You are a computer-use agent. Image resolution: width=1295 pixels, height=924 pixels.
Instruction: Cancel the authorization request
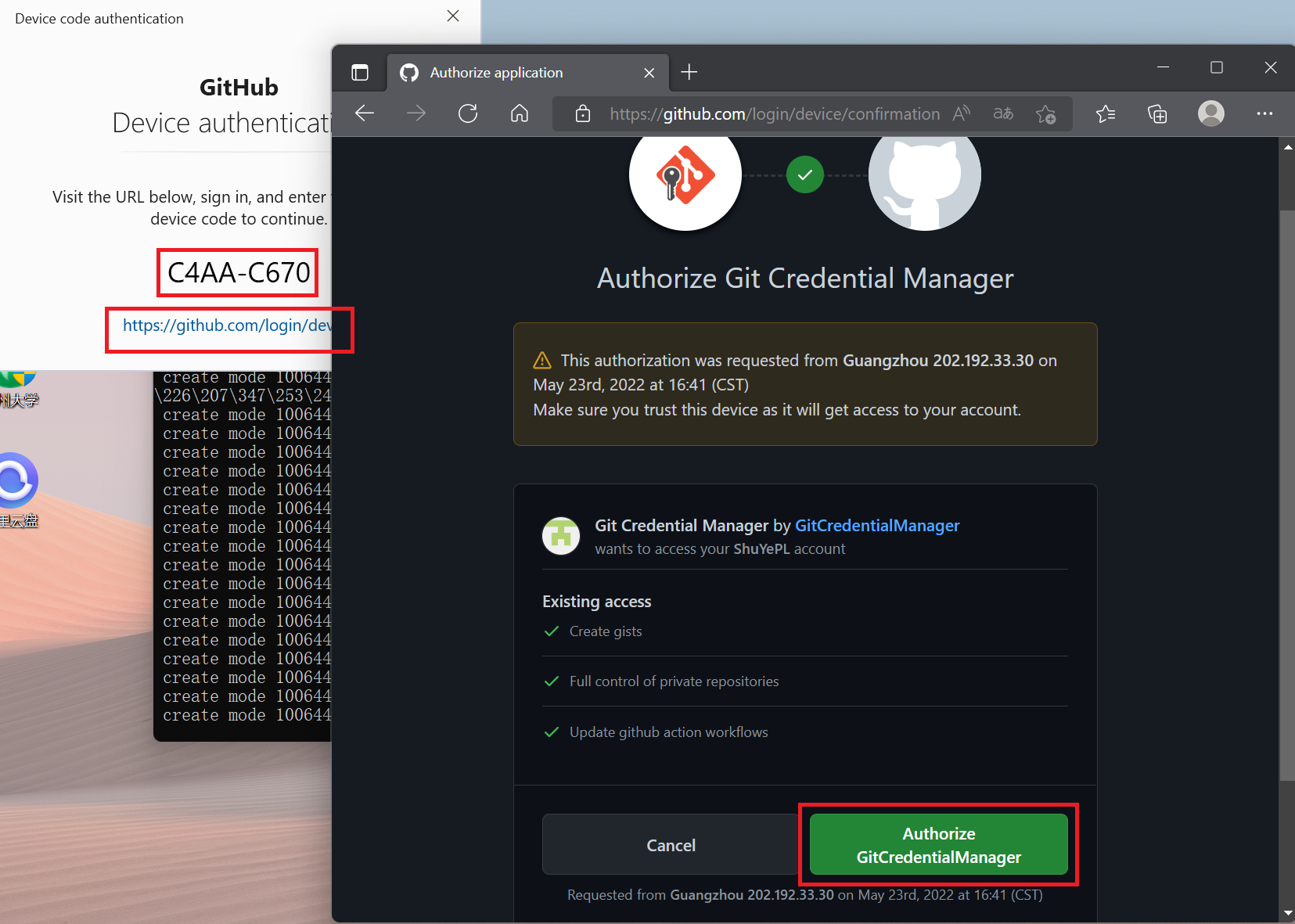(670, 845)
